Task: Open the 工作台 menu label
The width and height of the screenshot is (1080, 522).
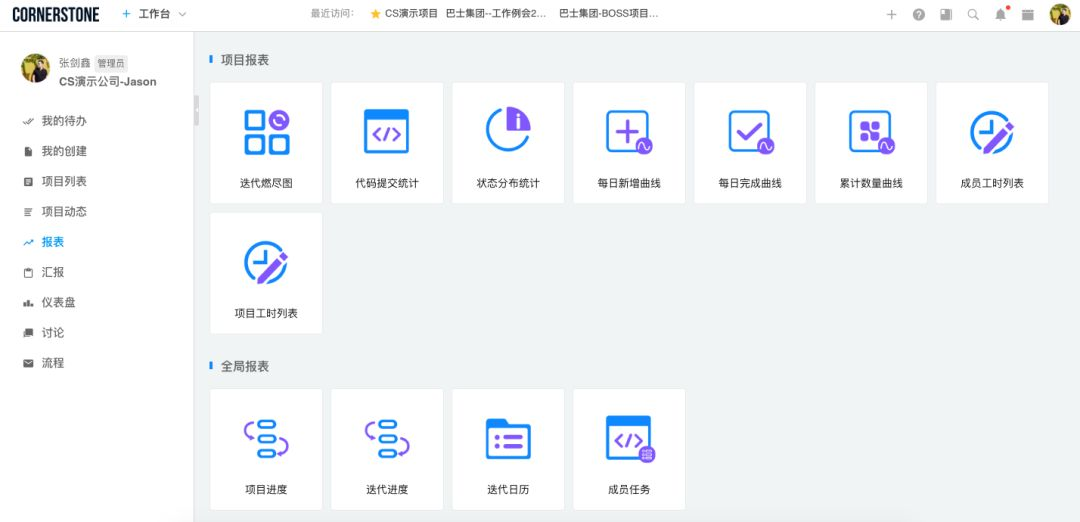Action: 154,14
